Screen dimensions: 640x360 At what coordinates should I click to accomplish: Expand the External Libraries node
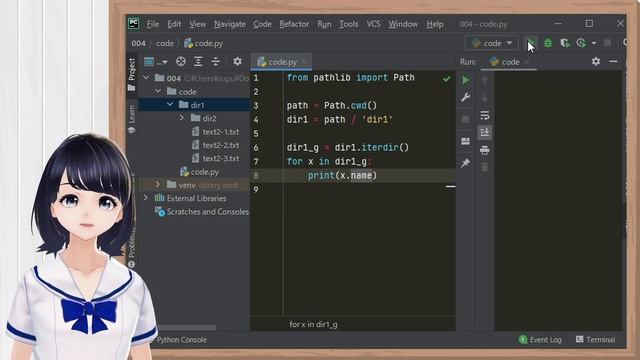[146, 198]
